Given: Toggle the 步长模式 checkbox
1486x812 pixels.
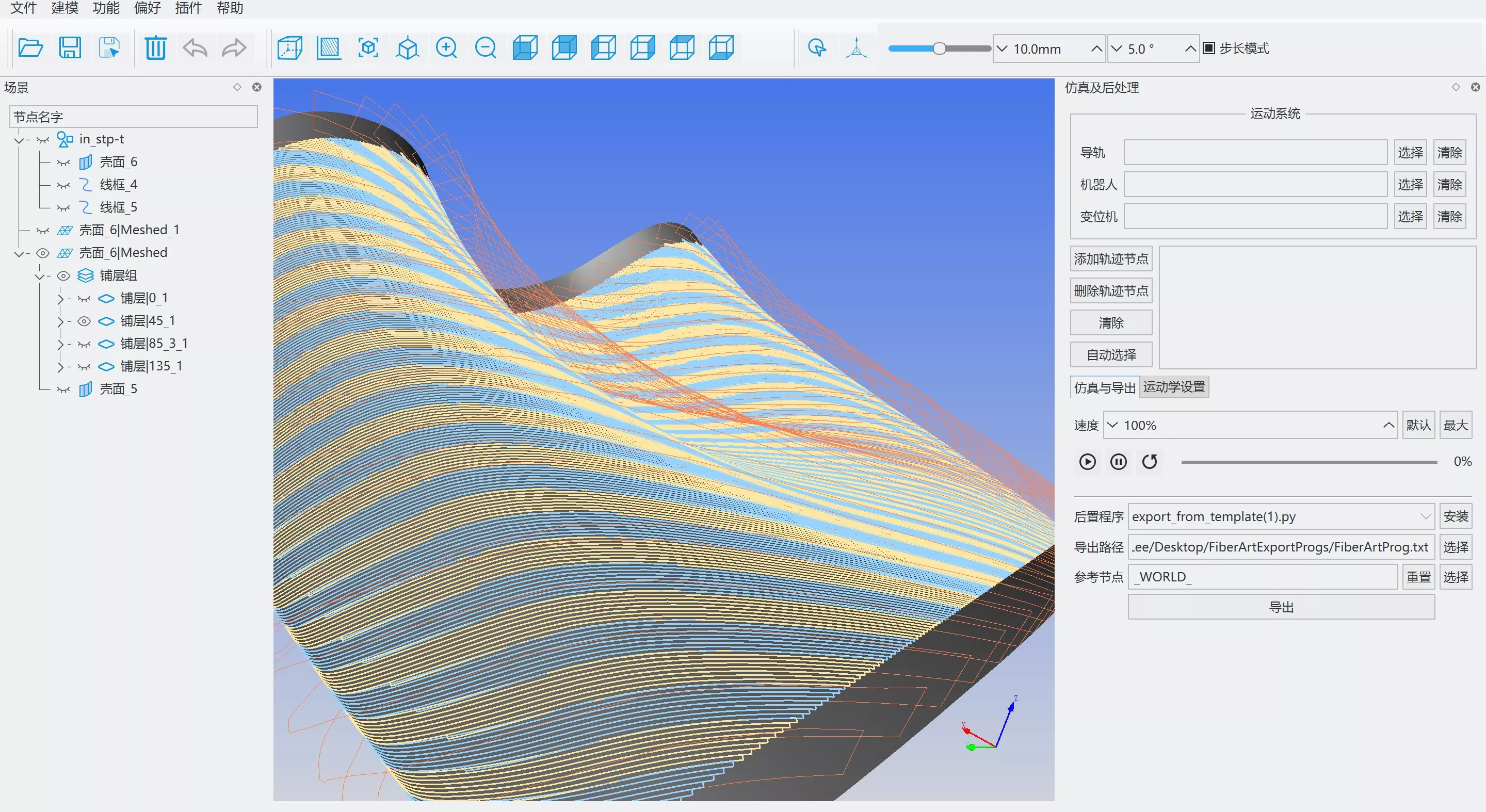Looking at the screenshot, I should click(1208, 48).
